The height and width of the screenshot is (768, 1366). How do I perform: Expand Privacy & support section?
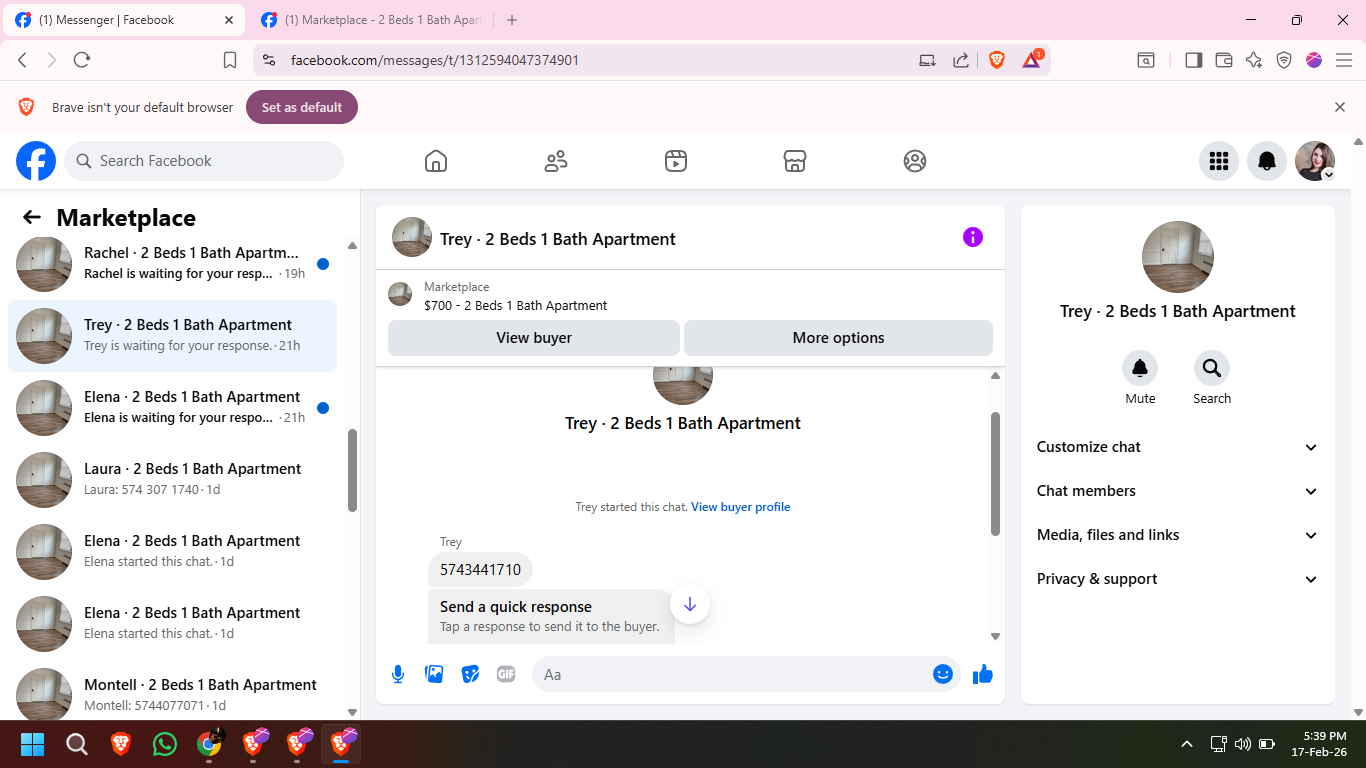pyautogui.click(x=1178, y=579)
